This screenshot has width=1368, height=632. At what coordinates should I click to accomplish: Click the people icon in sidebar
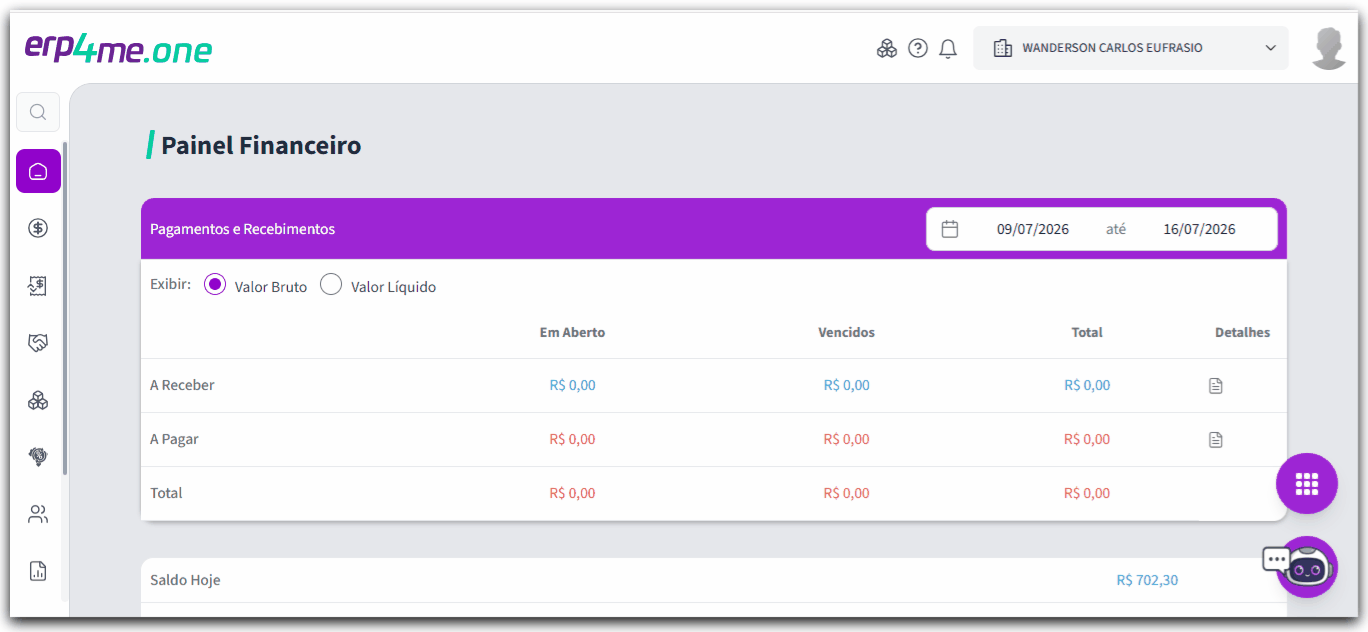coord(38,515)
